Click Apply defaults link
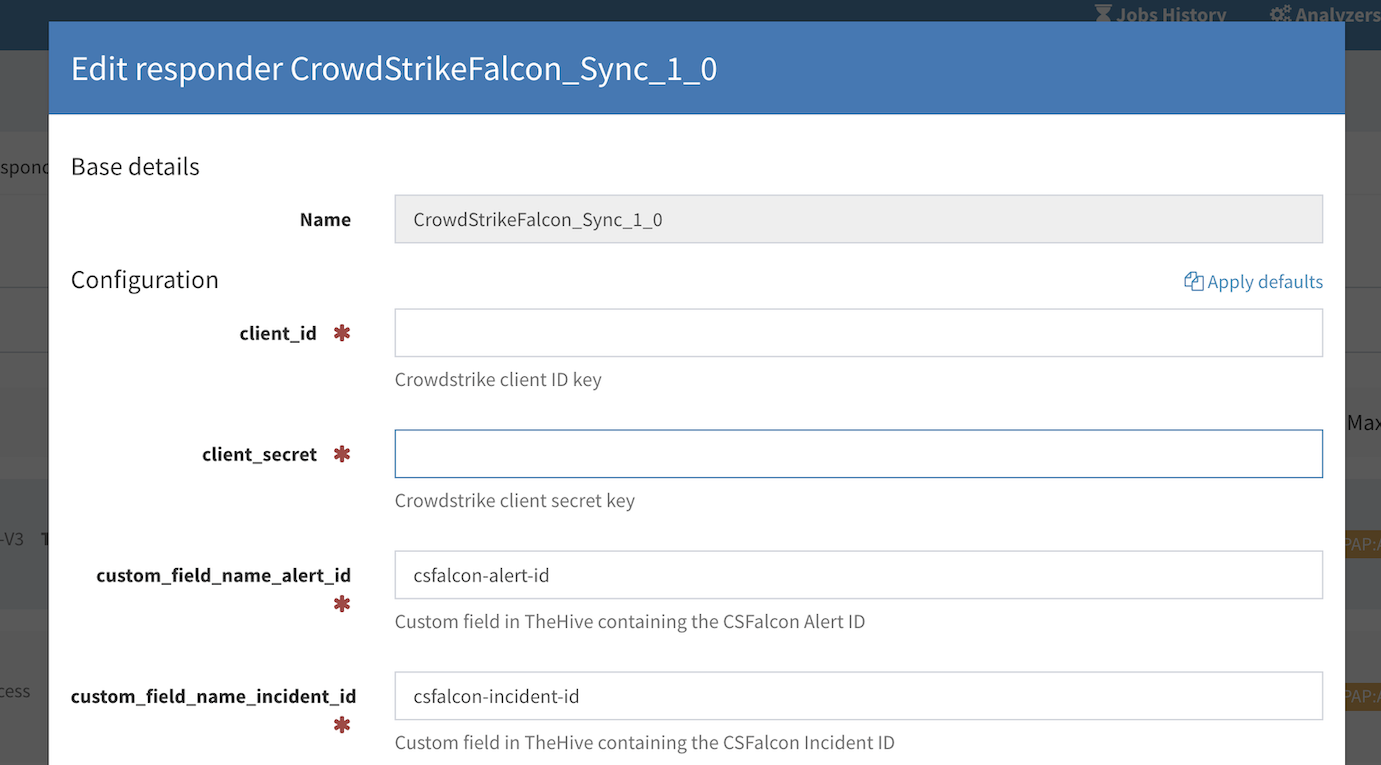 (x=1254, y=282)
